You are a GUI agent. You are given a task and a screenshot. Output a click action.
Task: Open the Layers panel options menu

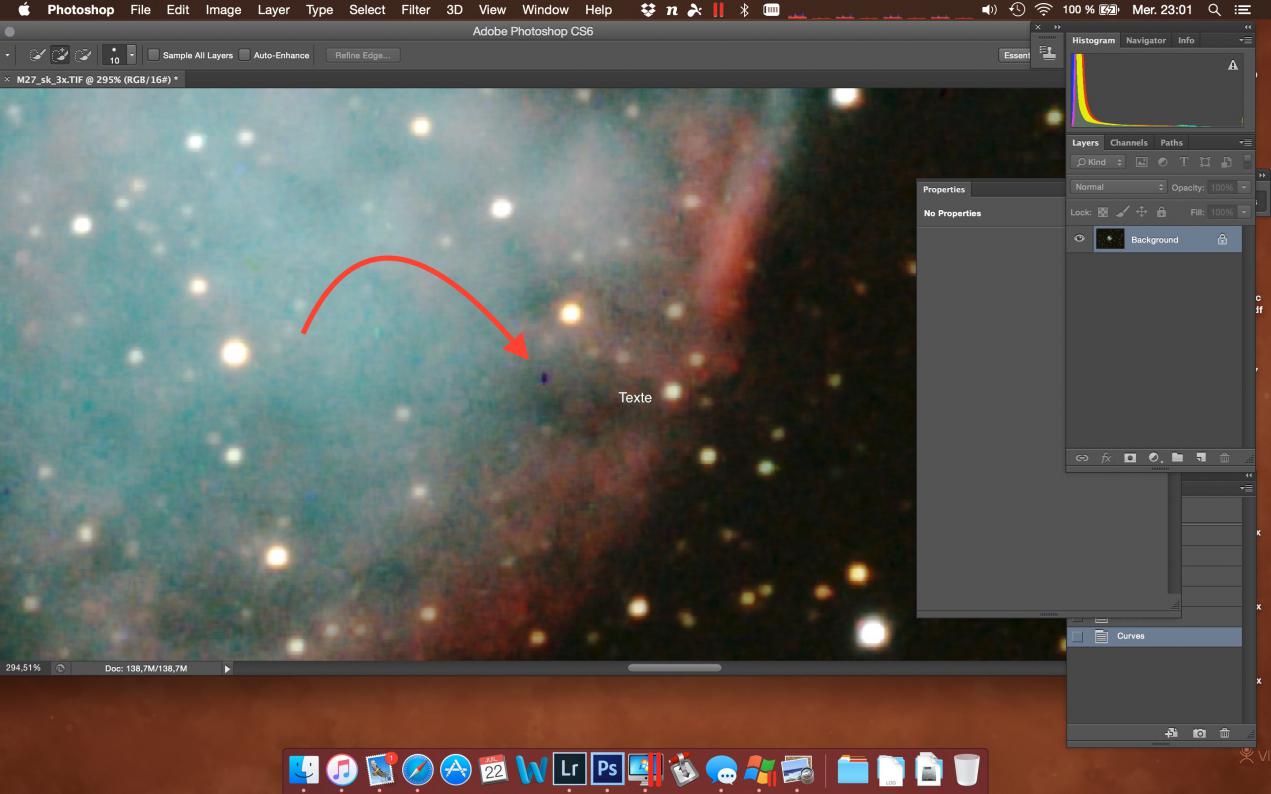[x=1245, y=142]
